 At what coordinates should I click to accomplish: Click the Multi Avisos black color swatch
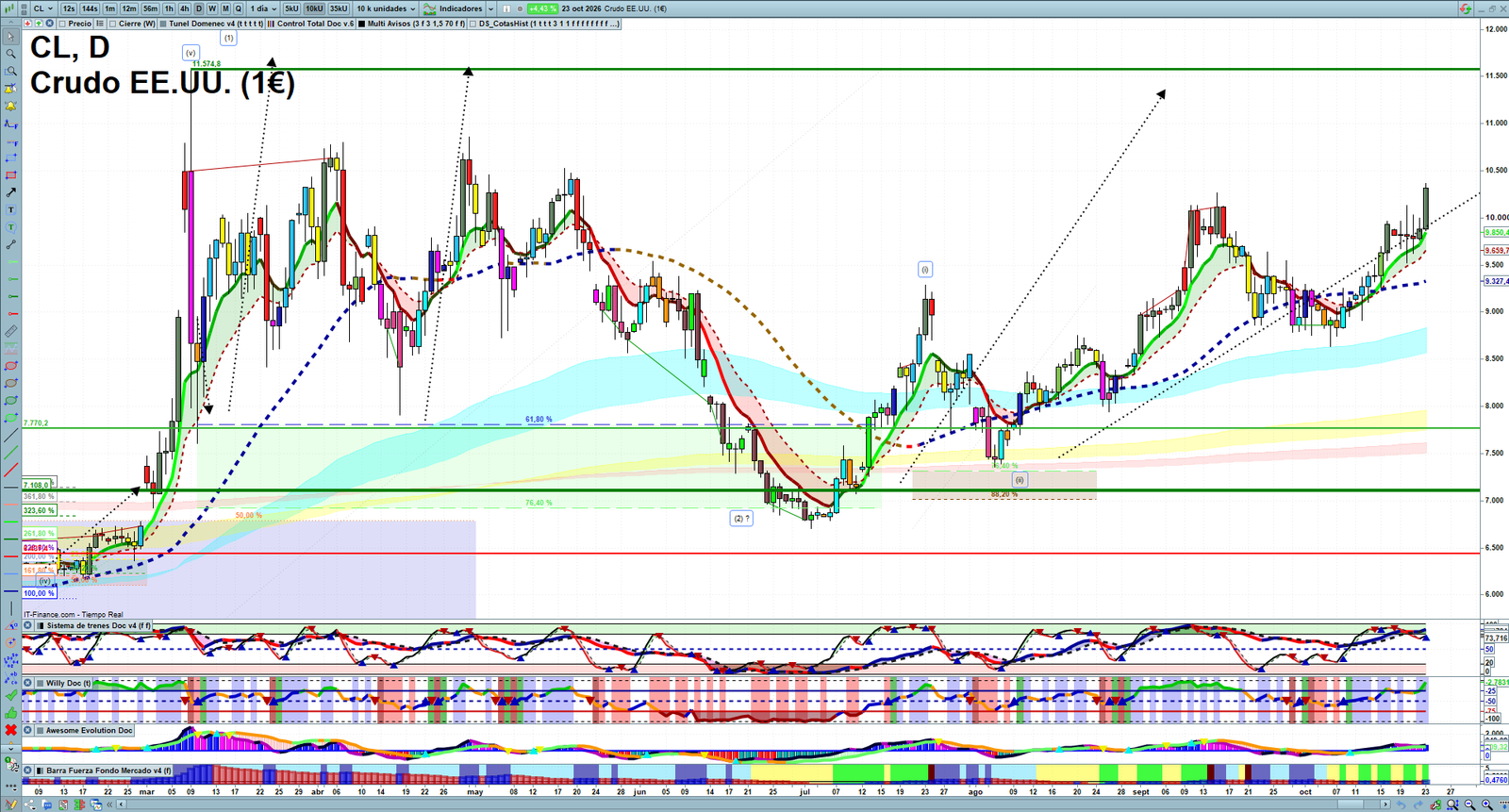coord(362,24)
